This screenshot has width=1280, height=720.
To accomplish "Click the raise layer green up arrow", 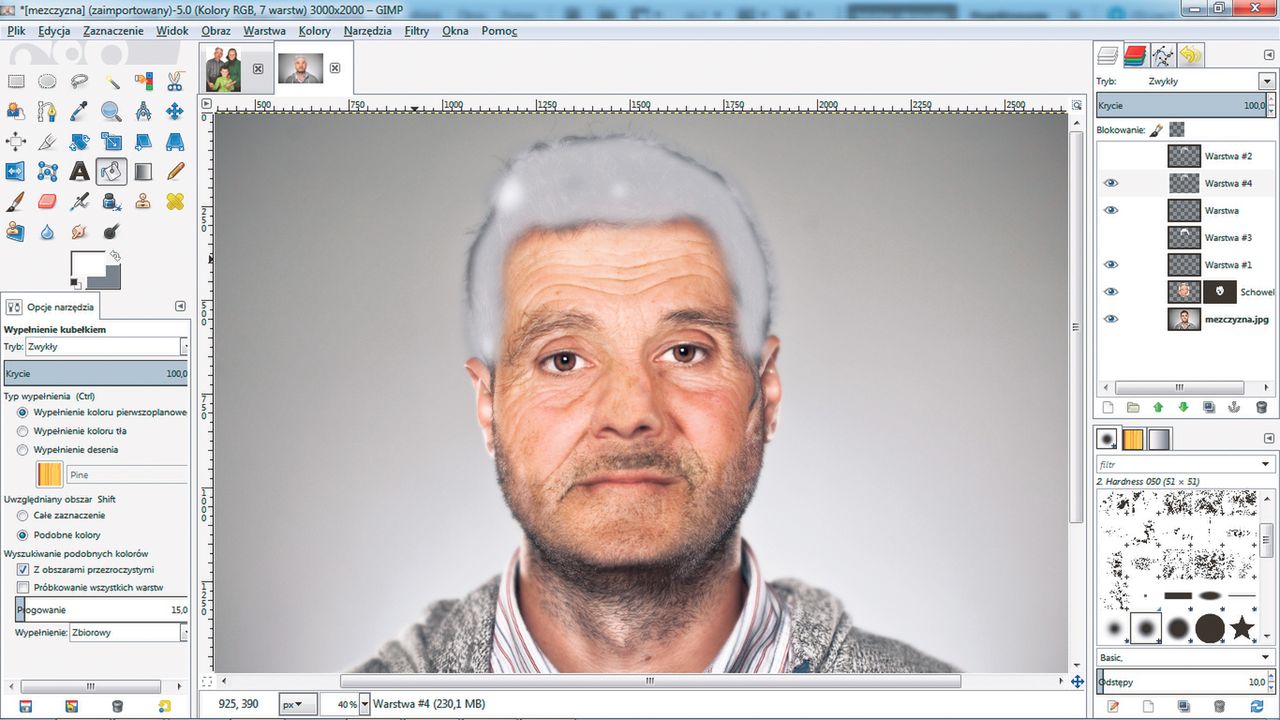I will click(1158, 407).
